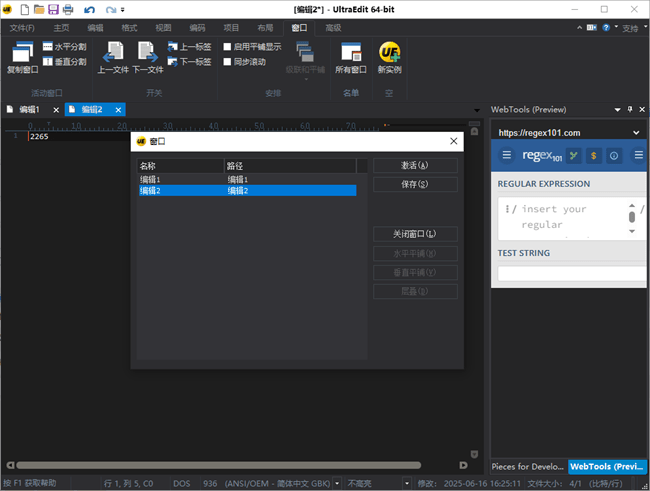Image resolution: width=650 pixels, height=491 pixels.
Task: Click the test string input field
Action: 572,274
